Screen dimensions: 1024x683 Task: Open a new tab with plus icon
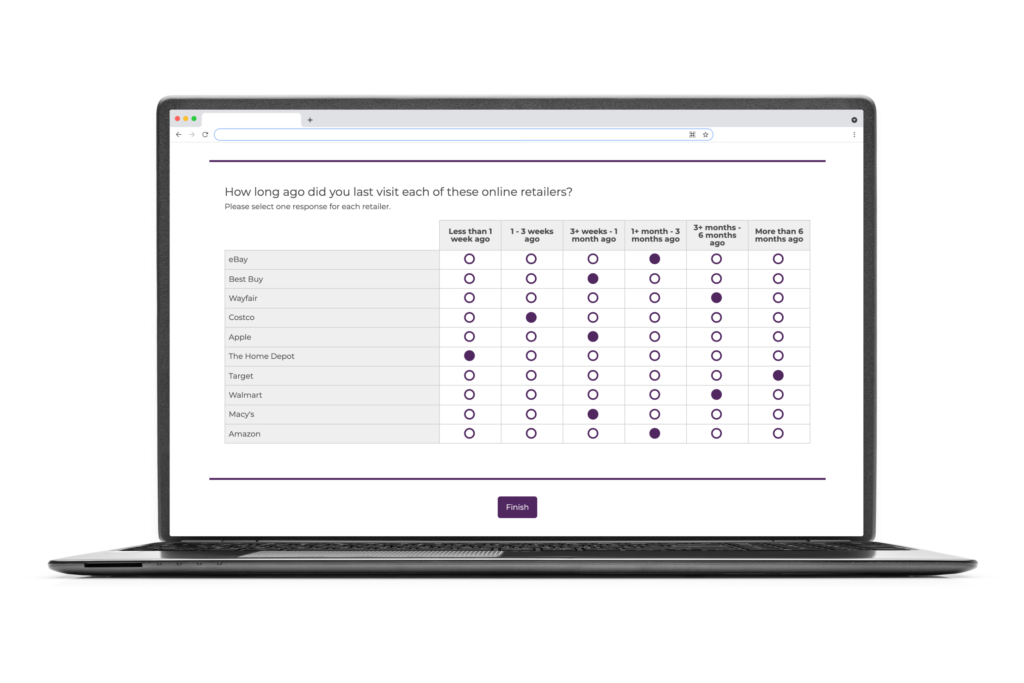click(310, 120)
